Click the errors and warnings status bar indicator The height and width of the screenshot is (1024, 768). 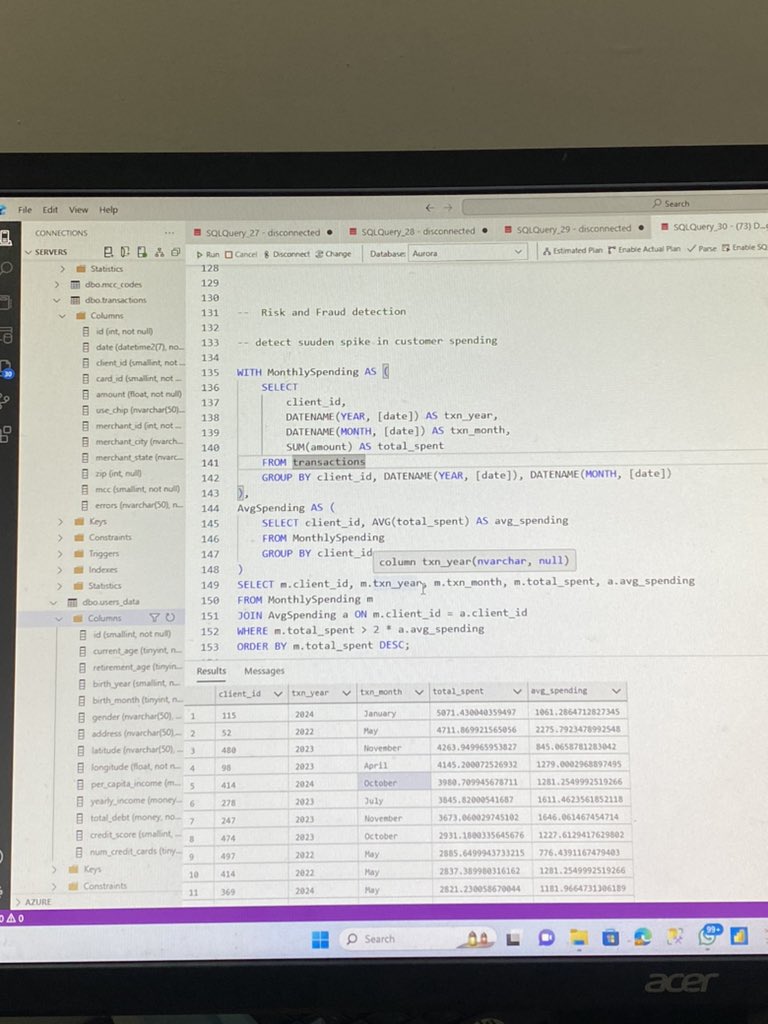(x=12, y=918)
